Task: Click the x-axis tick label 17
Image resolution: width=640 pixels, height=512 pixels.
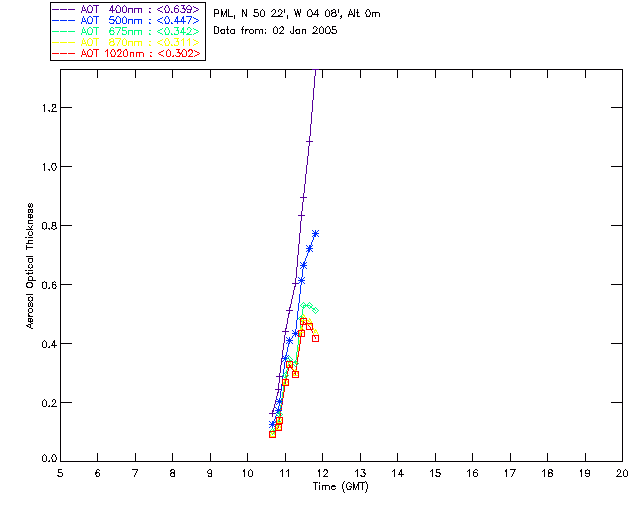Action: (x=510, y=473)
